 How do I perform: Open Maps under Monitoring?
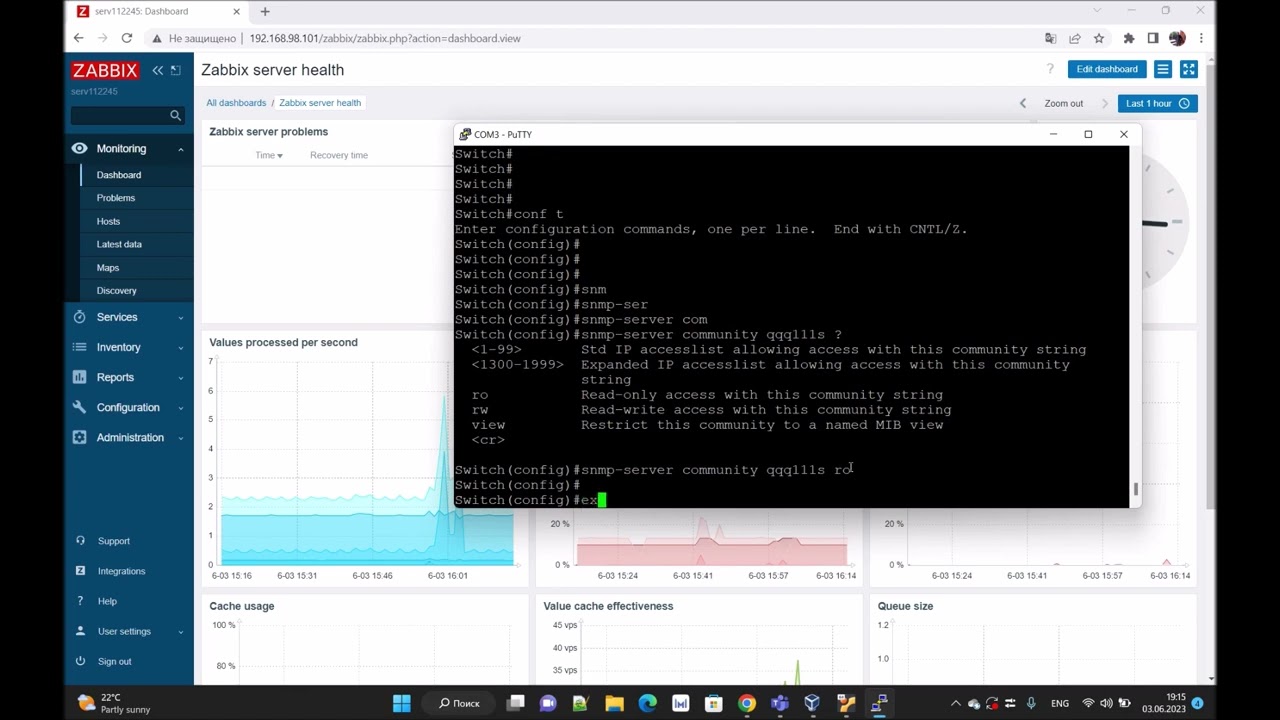click(x=108, y=267)
